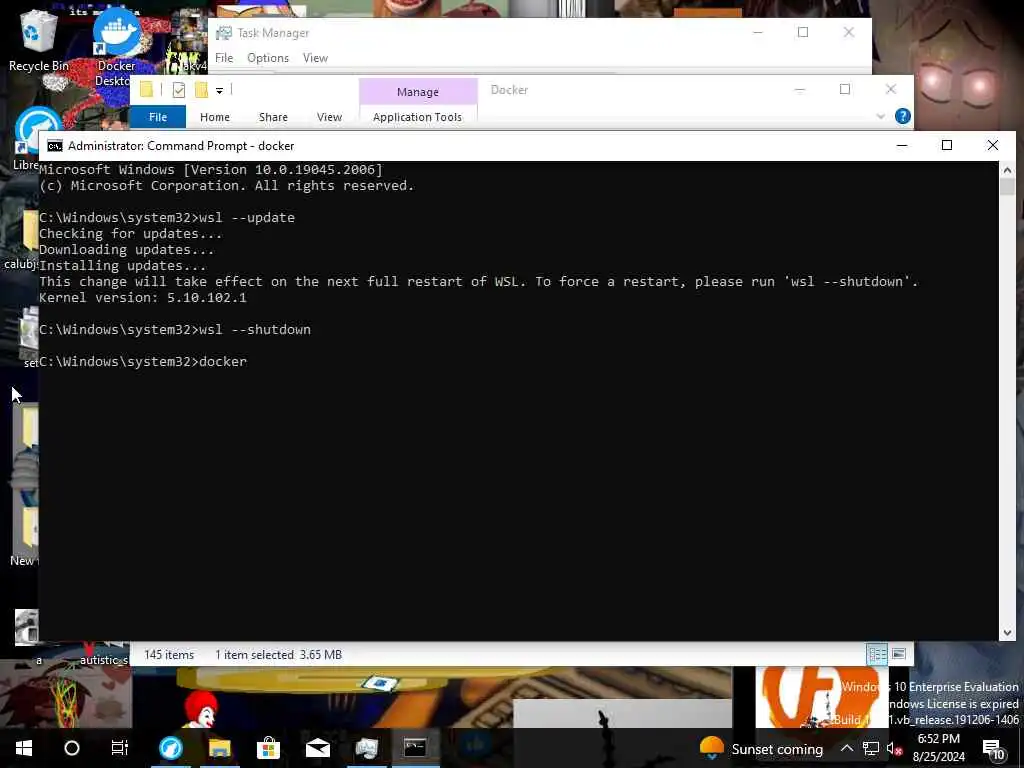Open the notification center icon
Image resolution: width=1024 pixels, height=768 pixels.
pos(993,748)
